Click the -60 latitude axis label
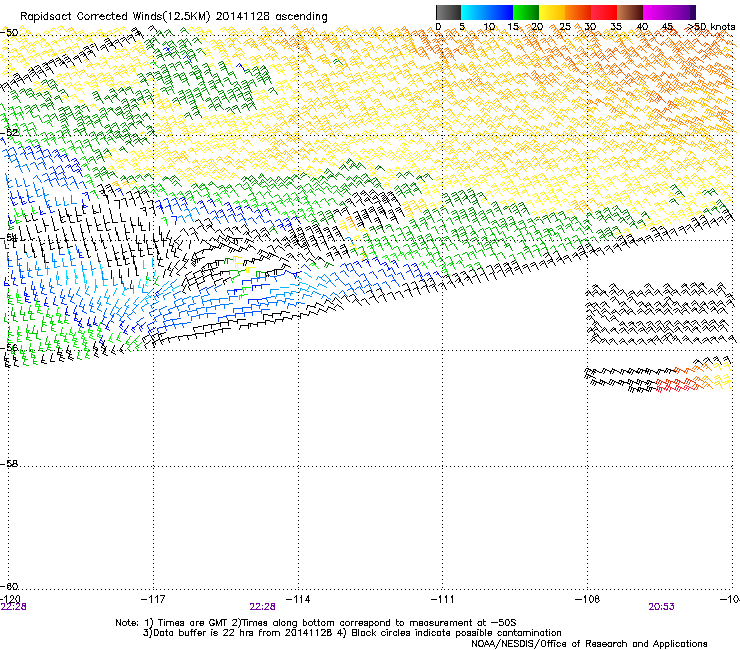740x650 pixels. pyautogui.click(x=9, y=586)
